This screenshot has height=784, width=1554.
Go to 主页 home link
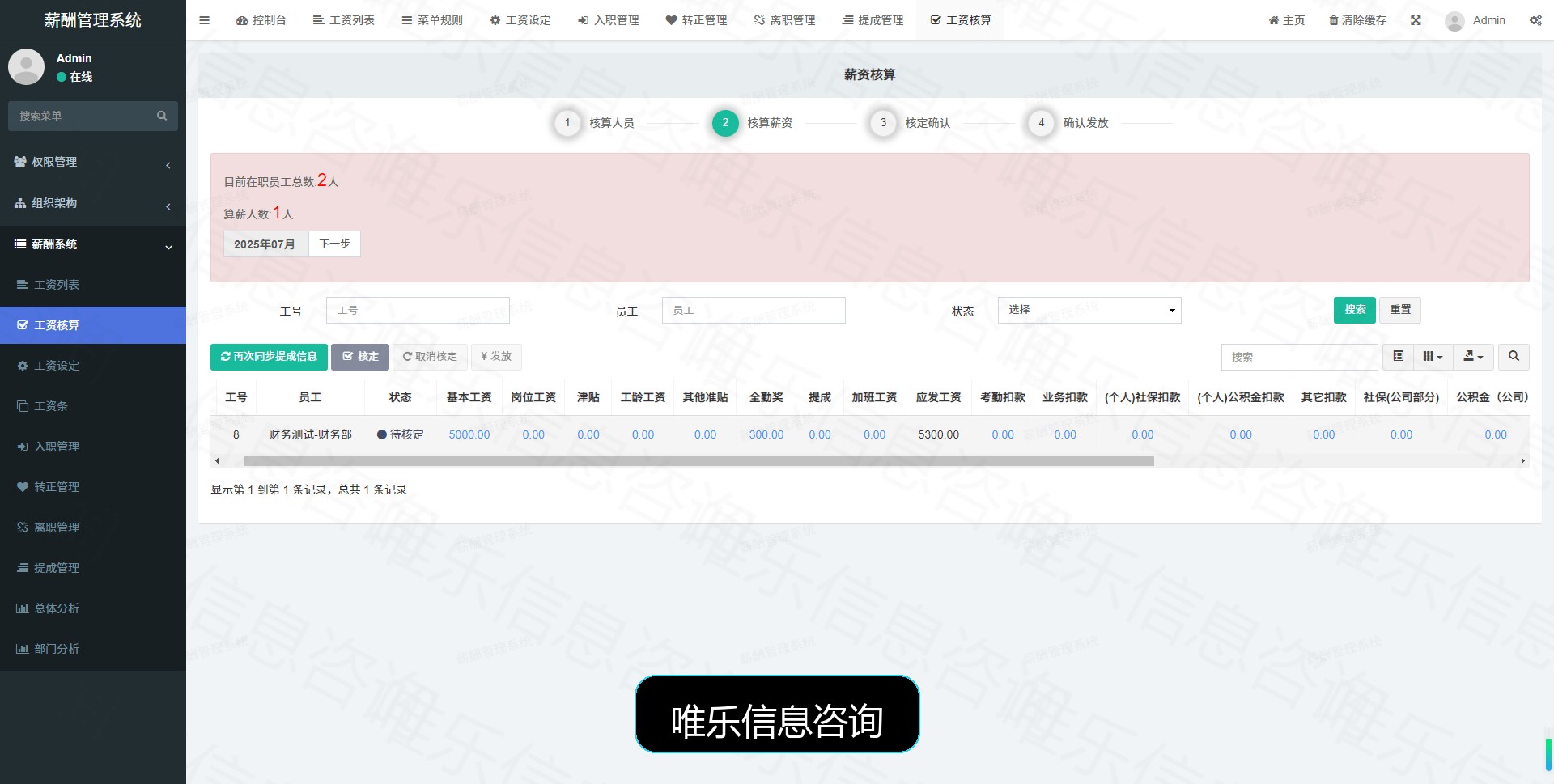tap(1287, 20)
